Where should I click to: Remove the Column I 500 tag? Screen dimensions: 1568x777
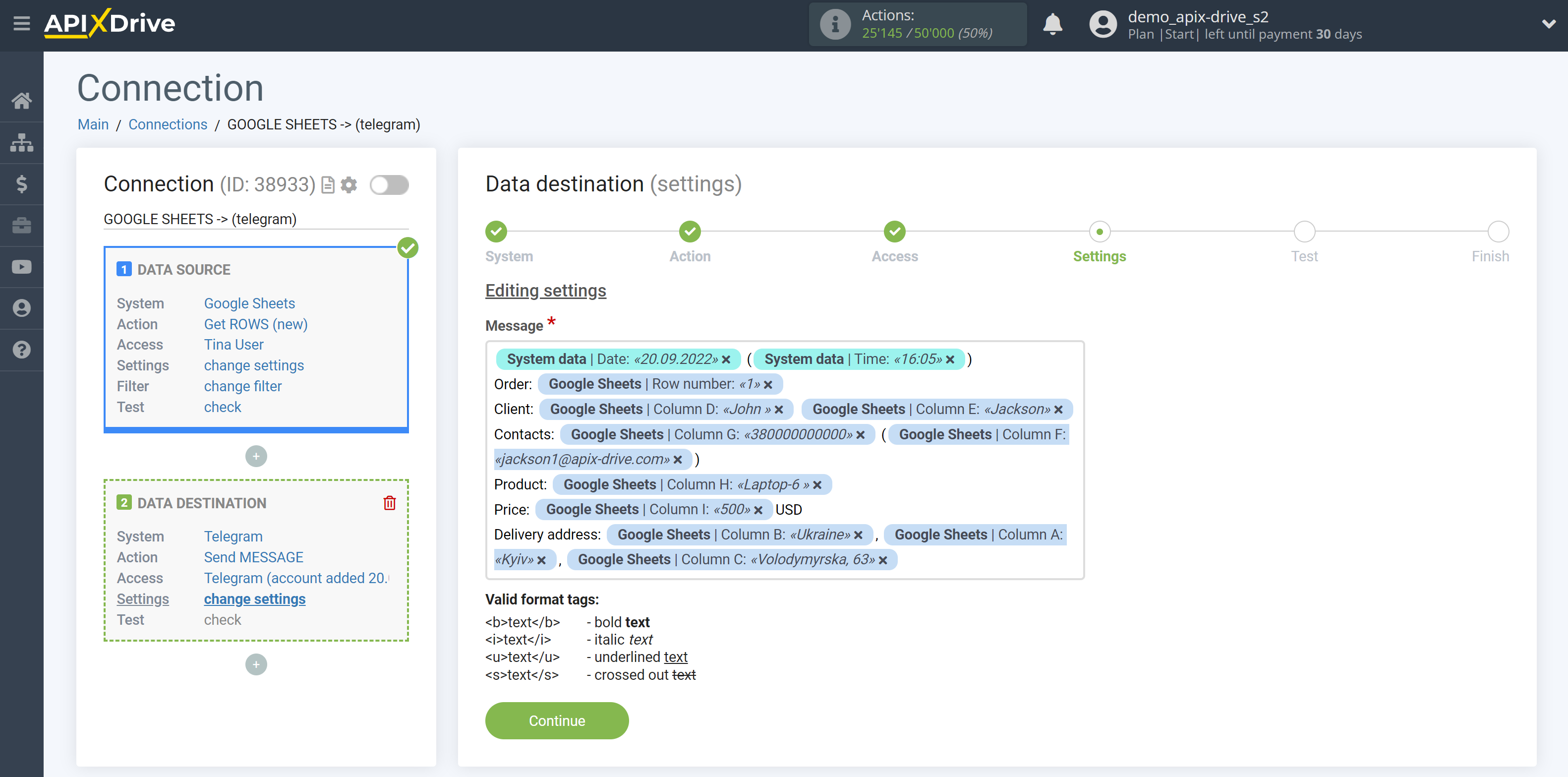click(x=758, y=510)
